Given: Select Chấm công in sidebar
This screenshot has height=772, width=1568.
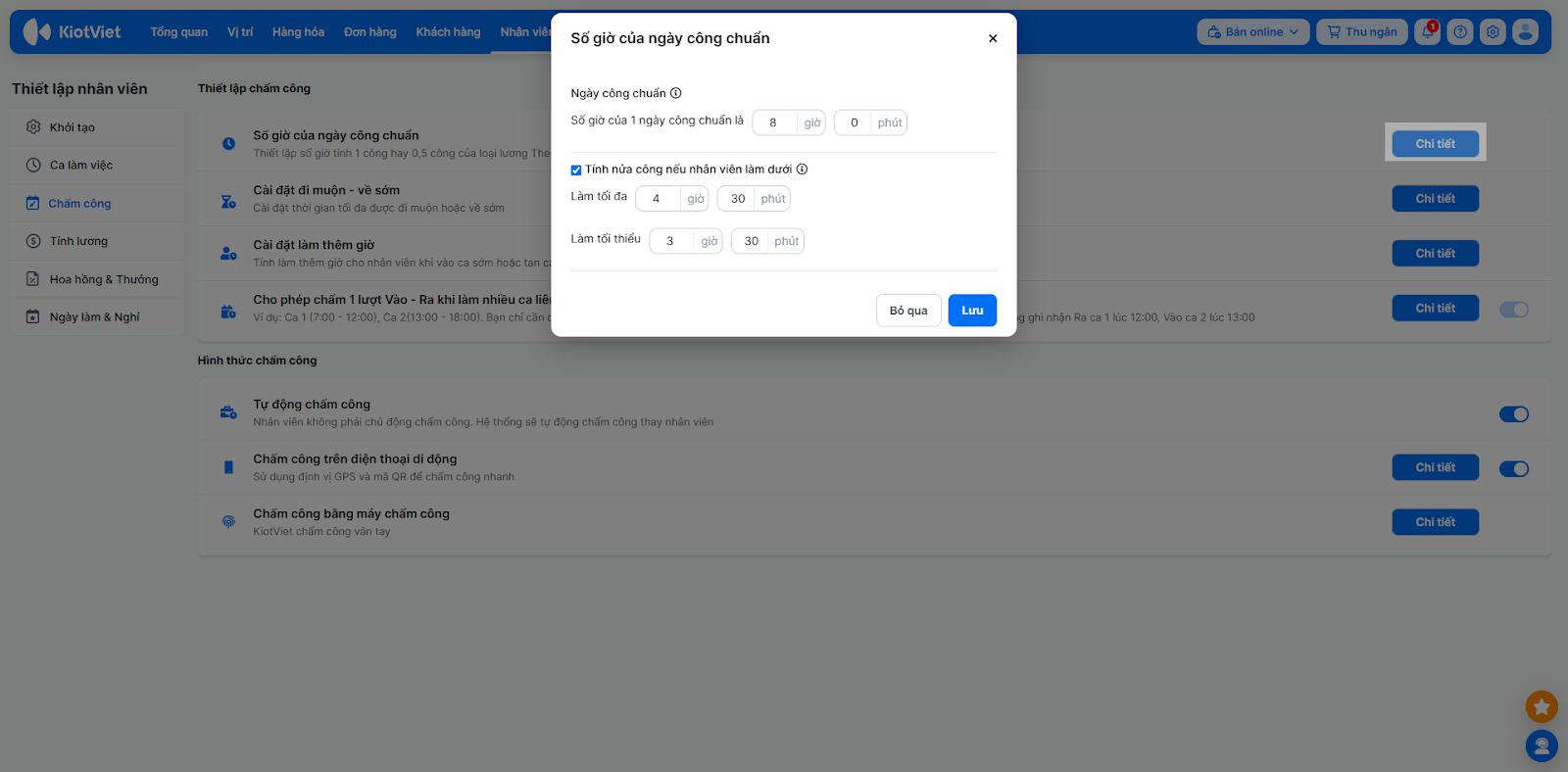Looking at the screenshot, I should click(x=97, y=203).
